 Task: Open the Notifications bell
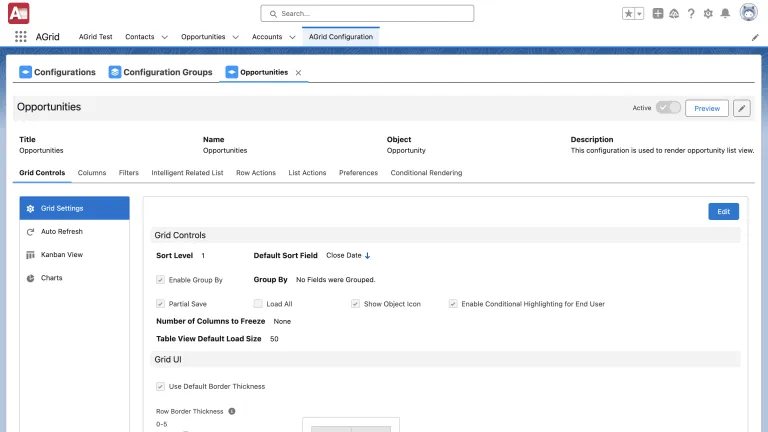click(x=725, y=14)
